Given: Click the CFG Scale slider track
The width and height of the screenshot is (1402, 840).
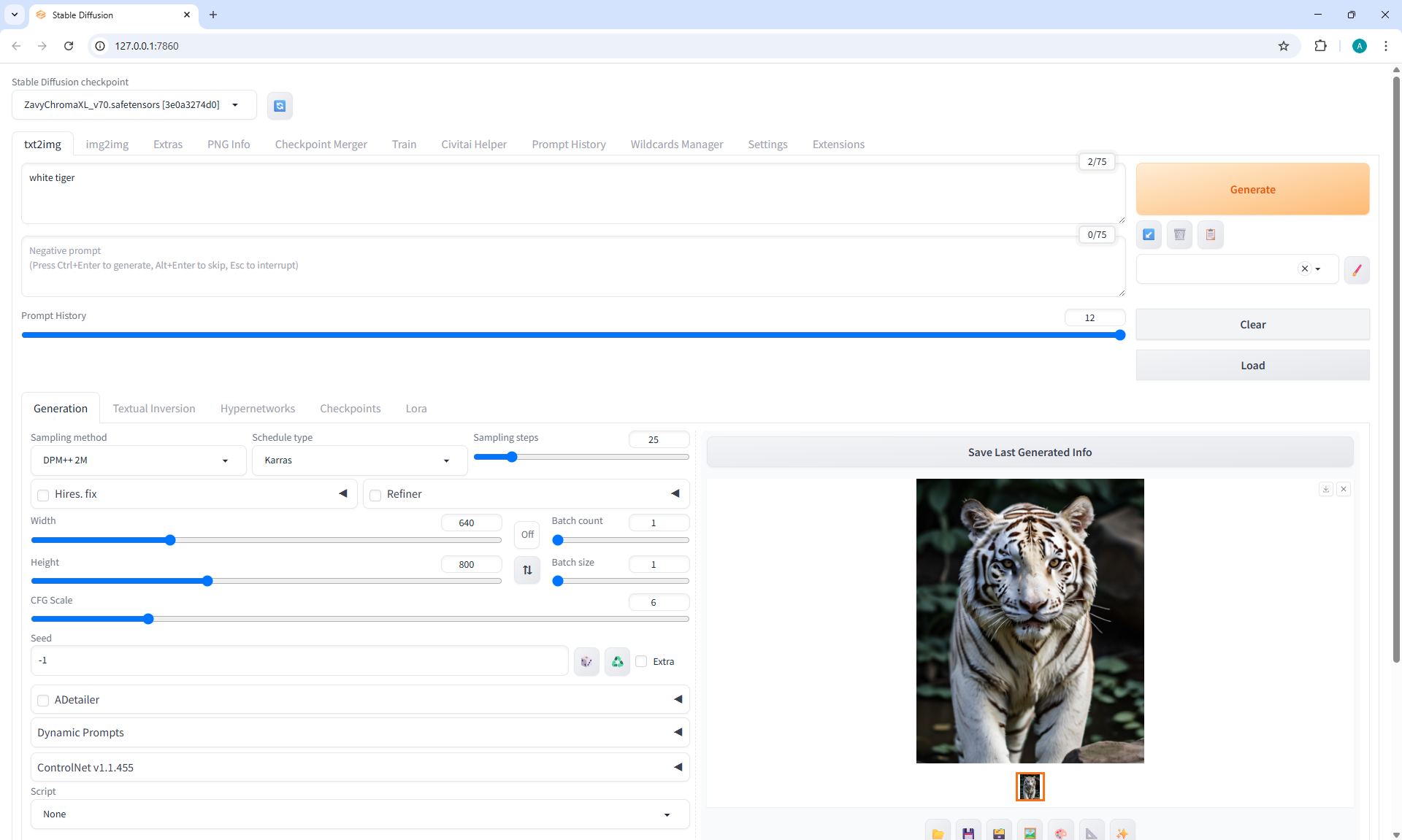Looking at the screenshot, I should tap(359, 619).
